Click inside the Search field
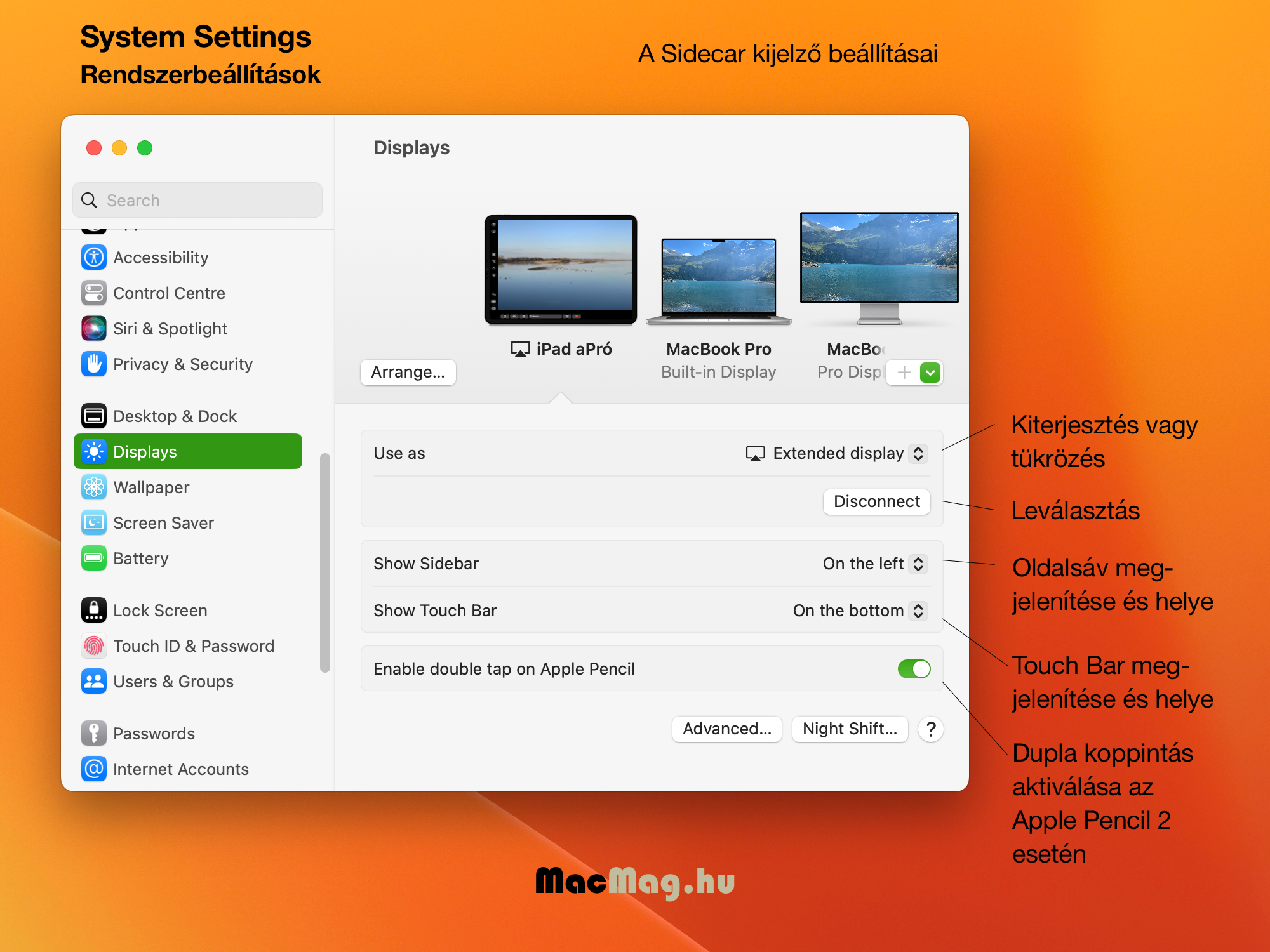The height and width of the screenshot is (952, 1270). pyautogui.click(x=197, y=201)
